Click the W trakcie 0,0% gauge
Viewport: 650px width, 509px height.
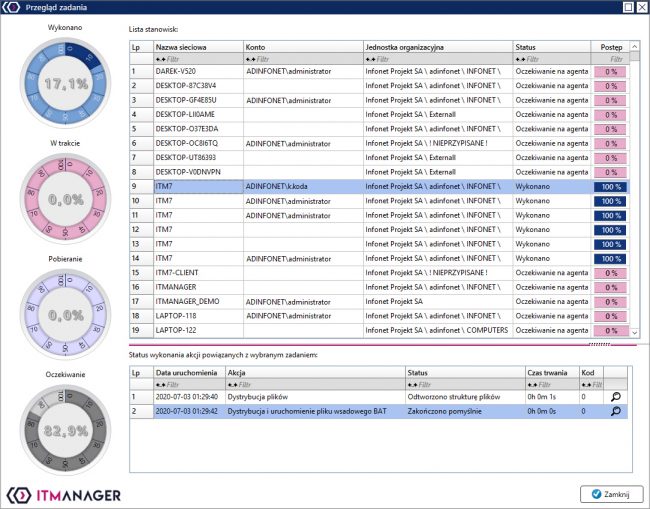(x=64, y=199)
